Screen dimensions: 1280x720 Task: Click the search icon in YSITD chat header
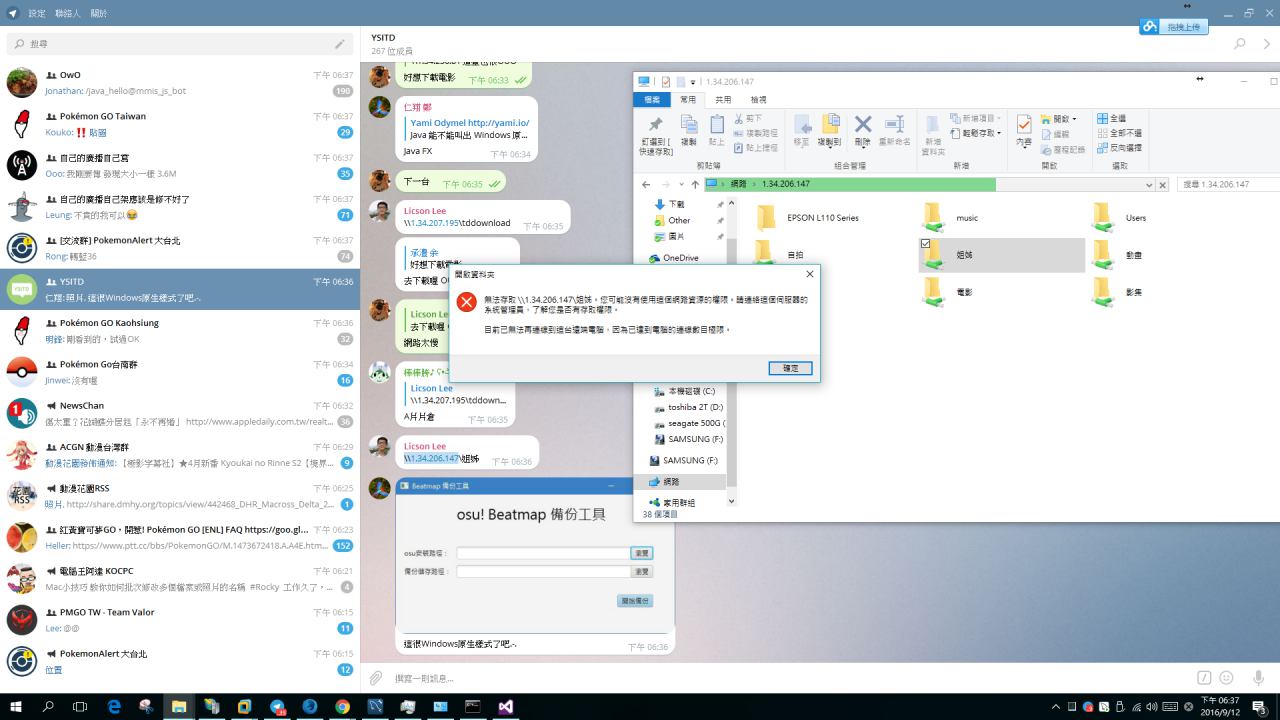tap(1240, 44)
